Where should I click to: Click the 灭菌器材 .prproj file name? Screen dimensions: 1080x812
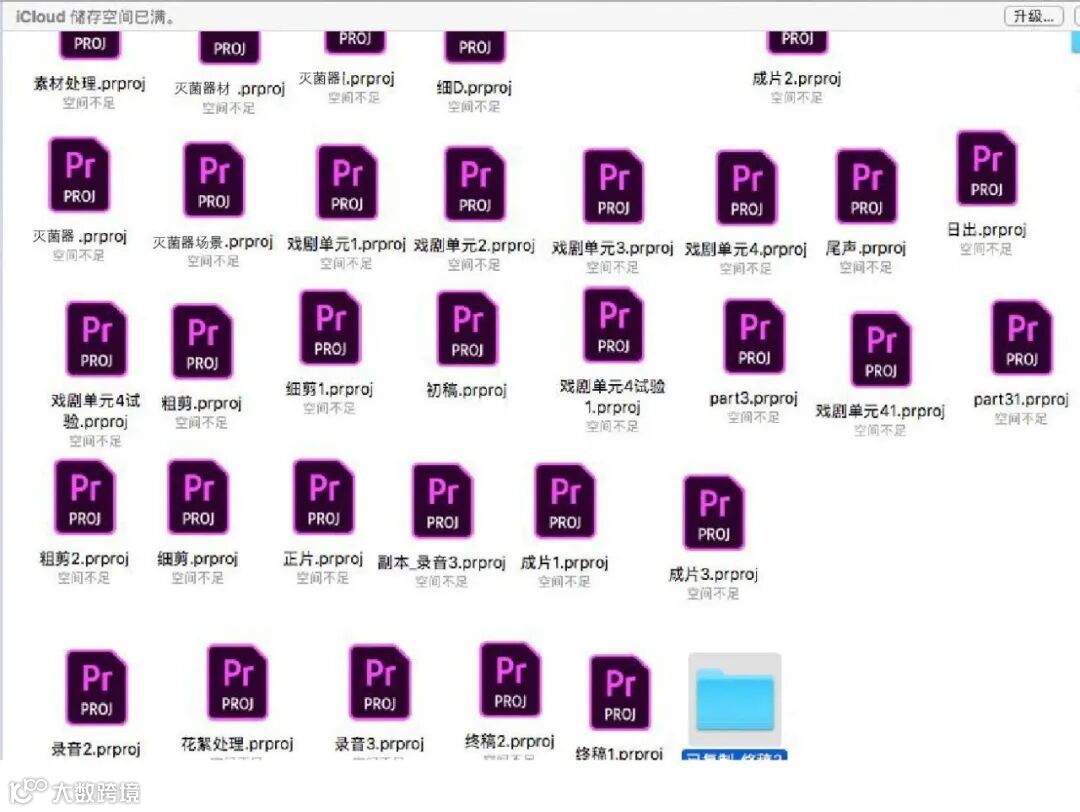click(x=229, y=89)
